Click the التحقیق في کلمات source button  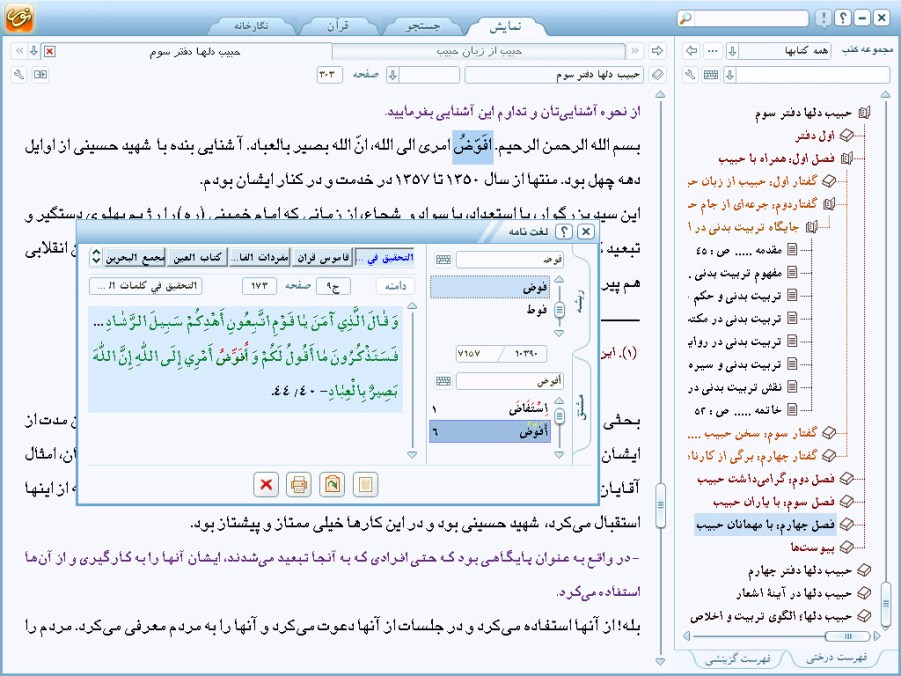click(x=145, y=286)
